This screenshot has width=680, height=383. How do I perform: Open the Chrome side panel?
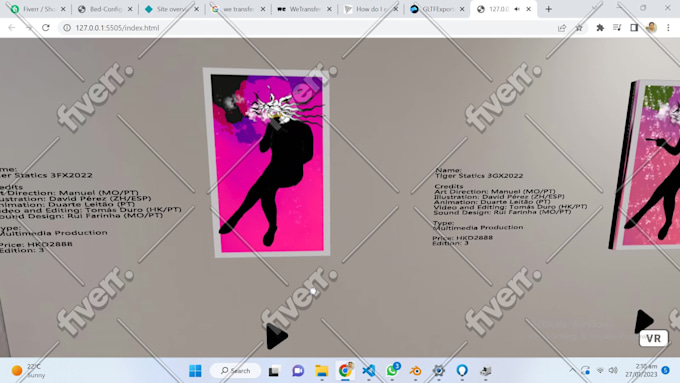coord(634,28)
